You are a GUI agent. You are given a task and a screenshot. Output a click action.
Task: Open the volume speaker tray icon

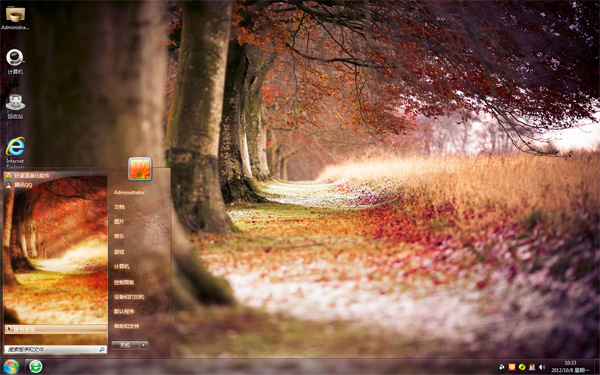pyautogui.click(x=542, y=367)
